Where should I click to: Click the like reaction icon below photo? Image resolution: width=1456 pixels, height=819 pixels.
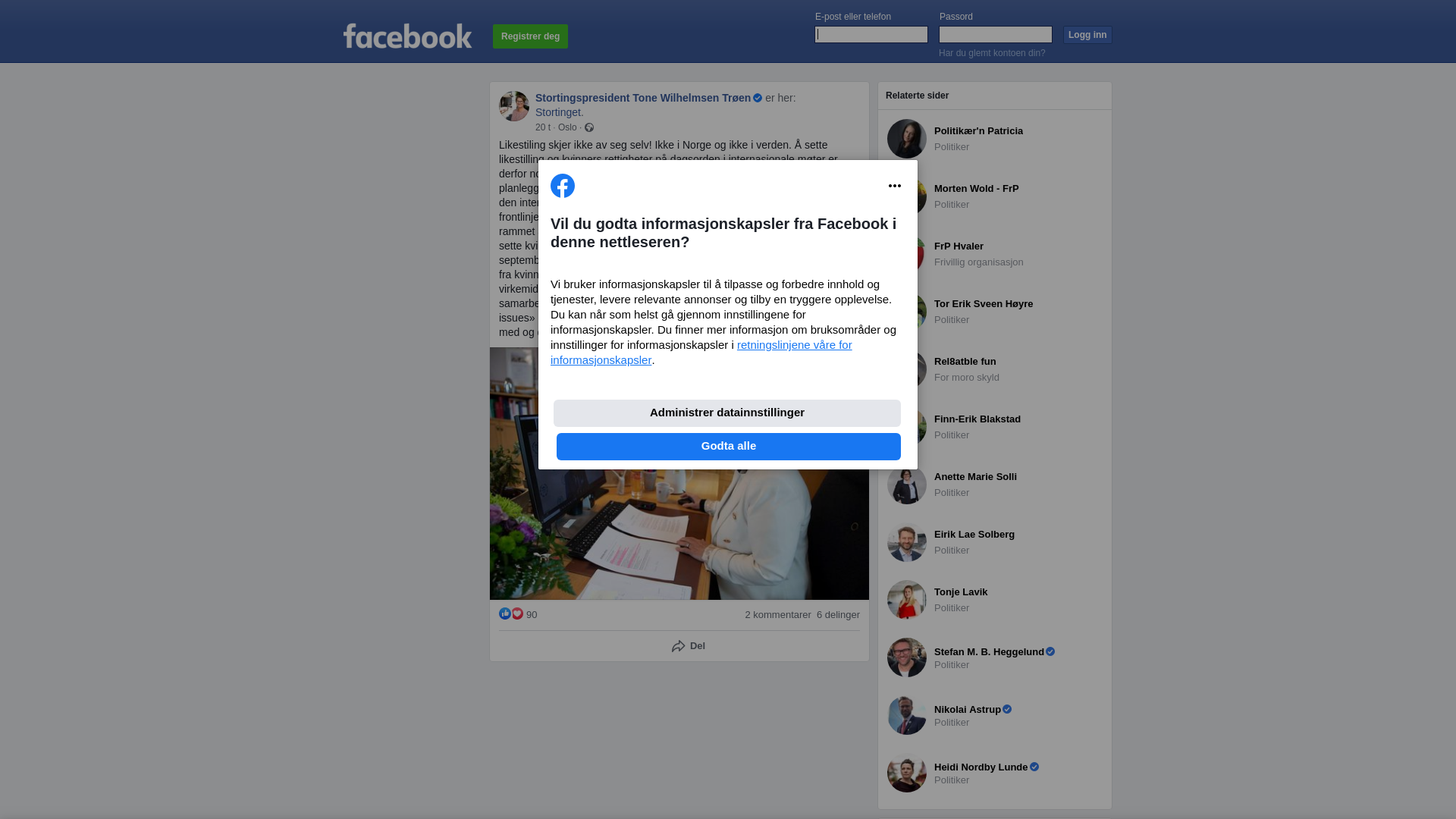click(x=505, y=613)
